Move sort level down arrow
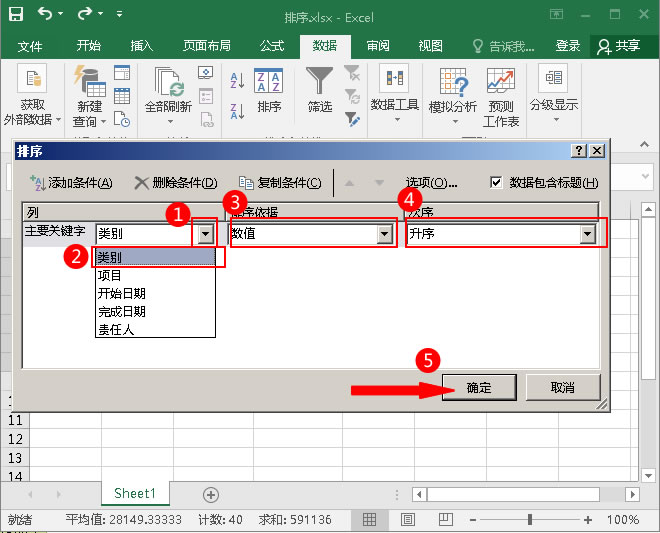Image resolution: width=660 pixels, height=533 pixels. click(380, 183)
